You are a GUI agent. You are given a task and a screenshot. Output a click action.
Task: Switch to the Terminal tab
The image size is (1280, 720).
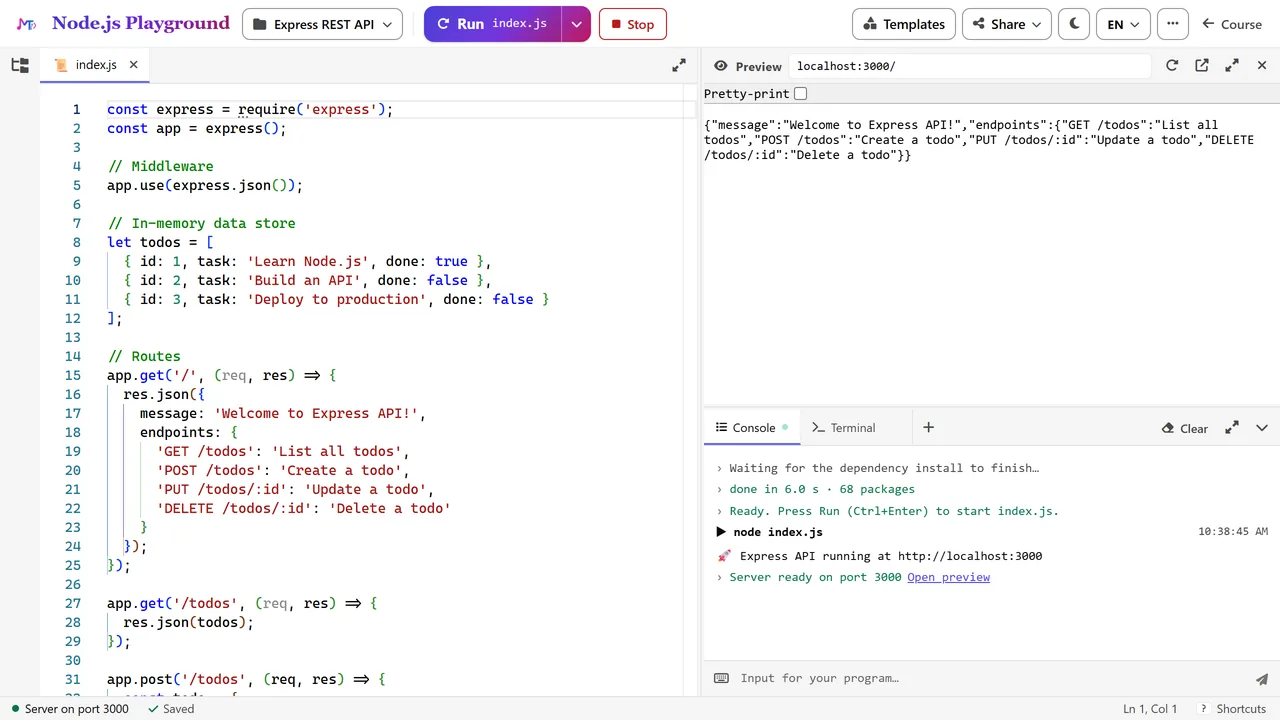843,427
